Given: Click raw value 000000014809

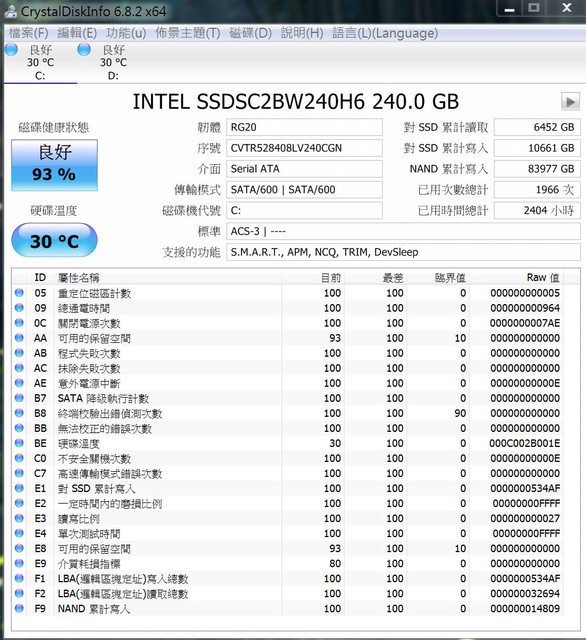Looking at the screenshot, I should [525, 609].
